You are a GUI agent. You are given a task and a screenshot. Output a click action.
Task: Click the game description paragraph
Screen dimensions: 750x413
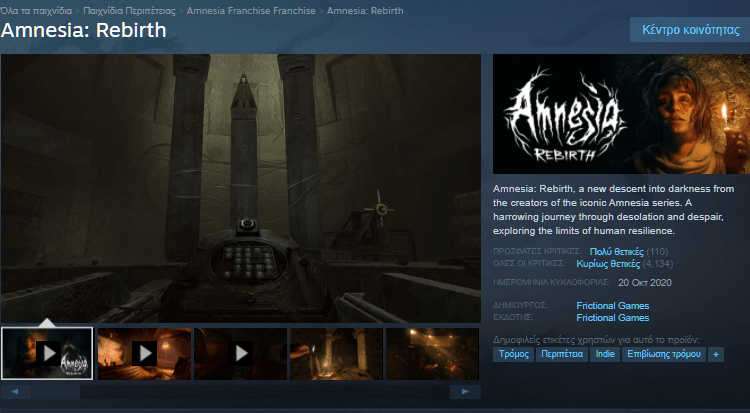coord(614,210)
